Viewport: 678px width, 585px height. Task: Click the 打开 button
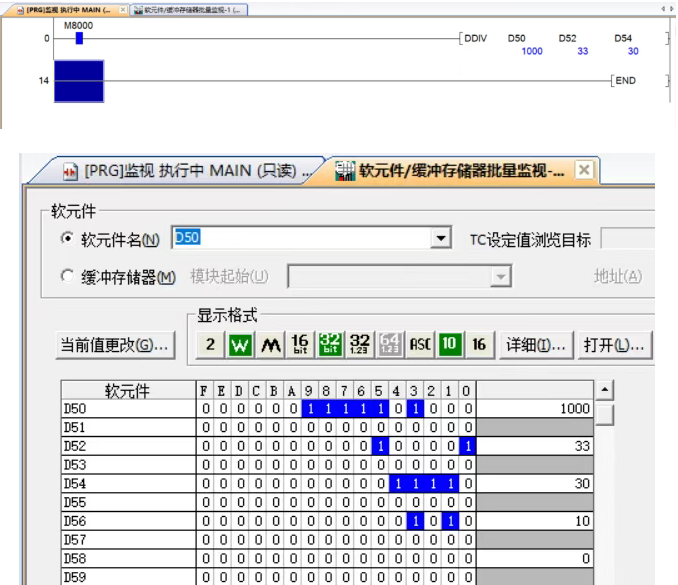614,345
